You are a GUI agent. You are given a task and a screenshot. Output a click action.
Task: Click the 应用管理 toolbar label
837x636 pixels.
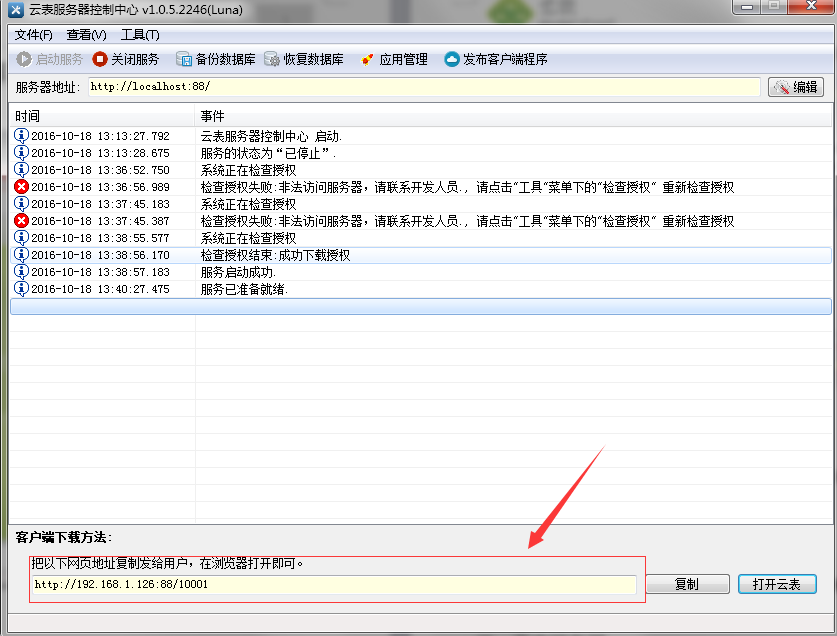[x=404, y=59]
